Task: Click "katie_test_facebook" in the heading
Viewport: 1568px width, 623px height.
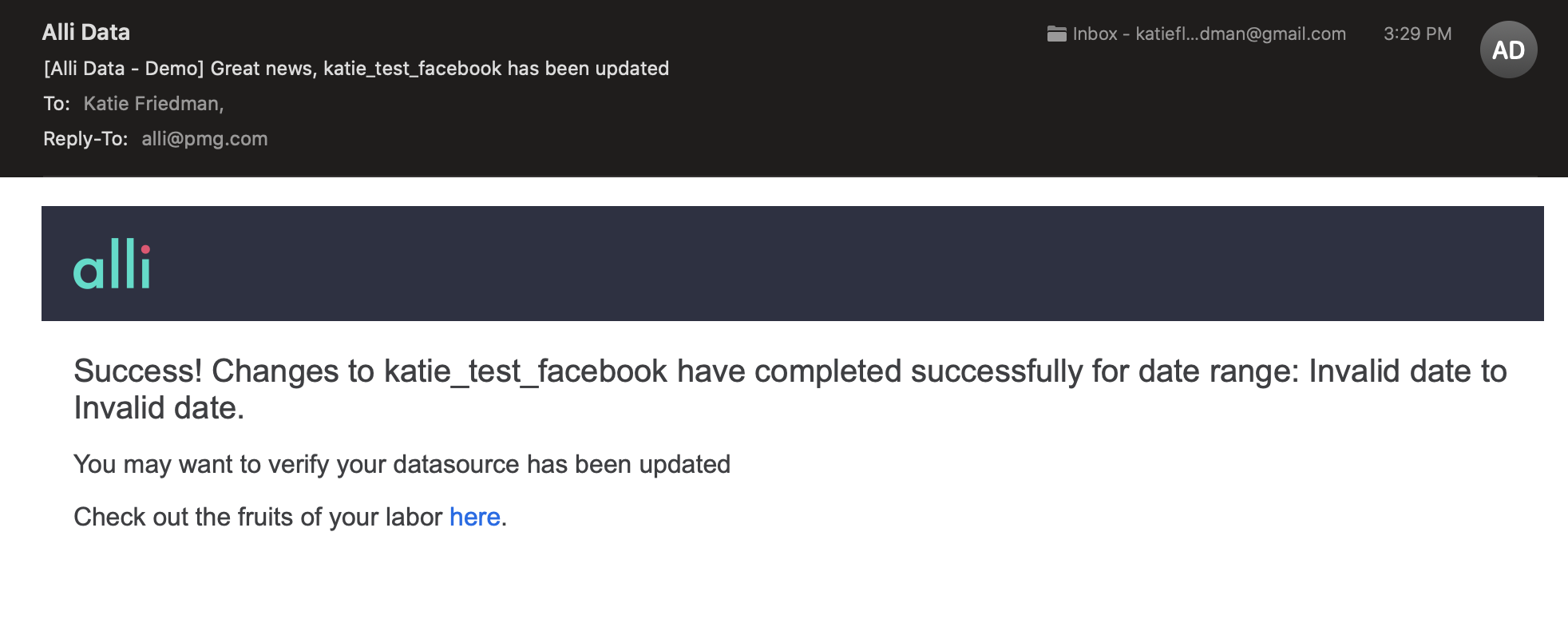Action: pos(525,371)
